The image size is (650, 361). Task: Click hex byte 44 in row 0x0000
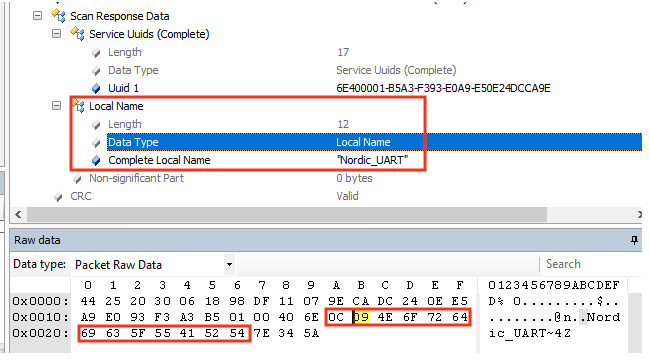pos(88,301)
